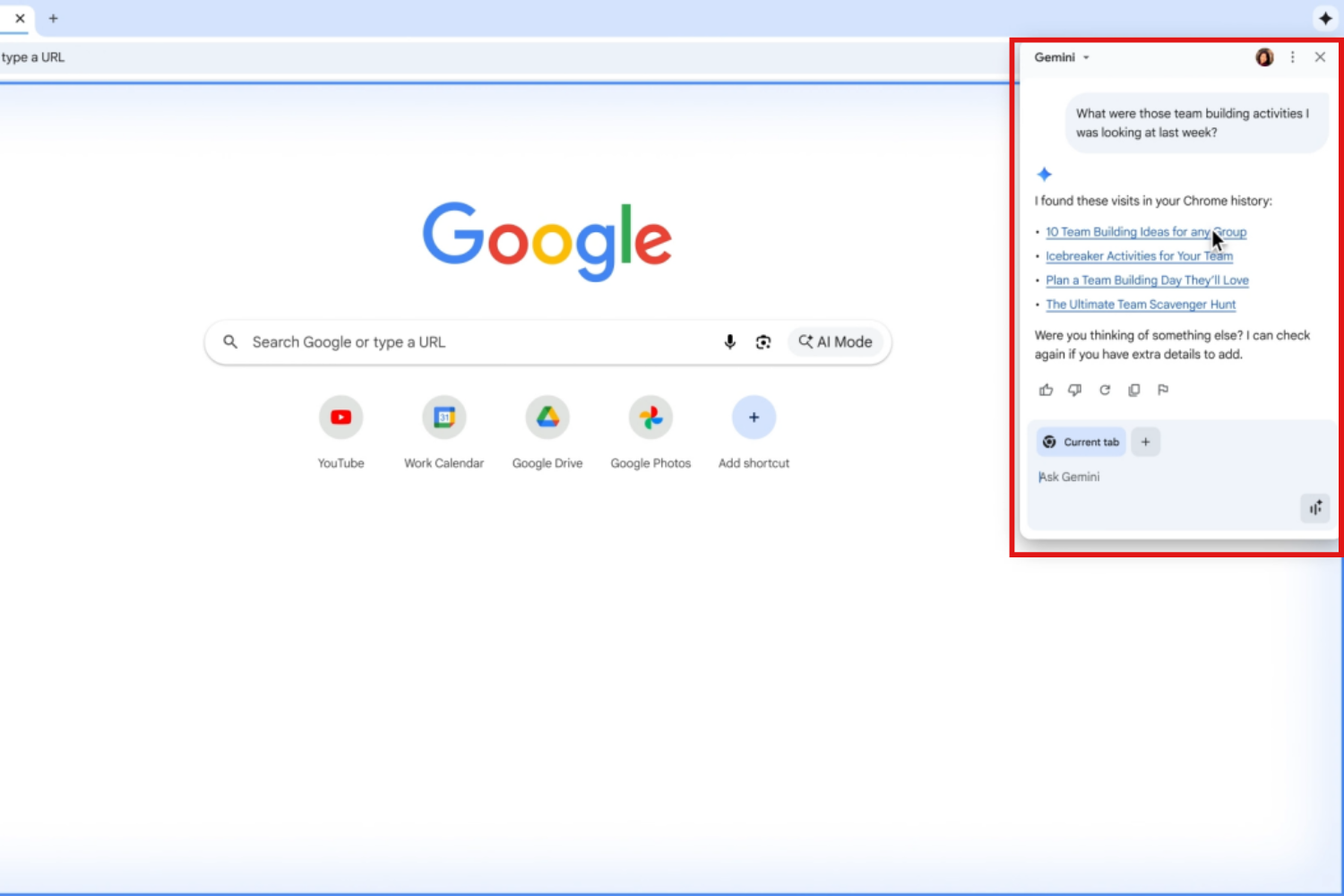This screenshot has height=896, width=1344.
Task: Start voice search with microphone icon
Action: click(730, 342)
